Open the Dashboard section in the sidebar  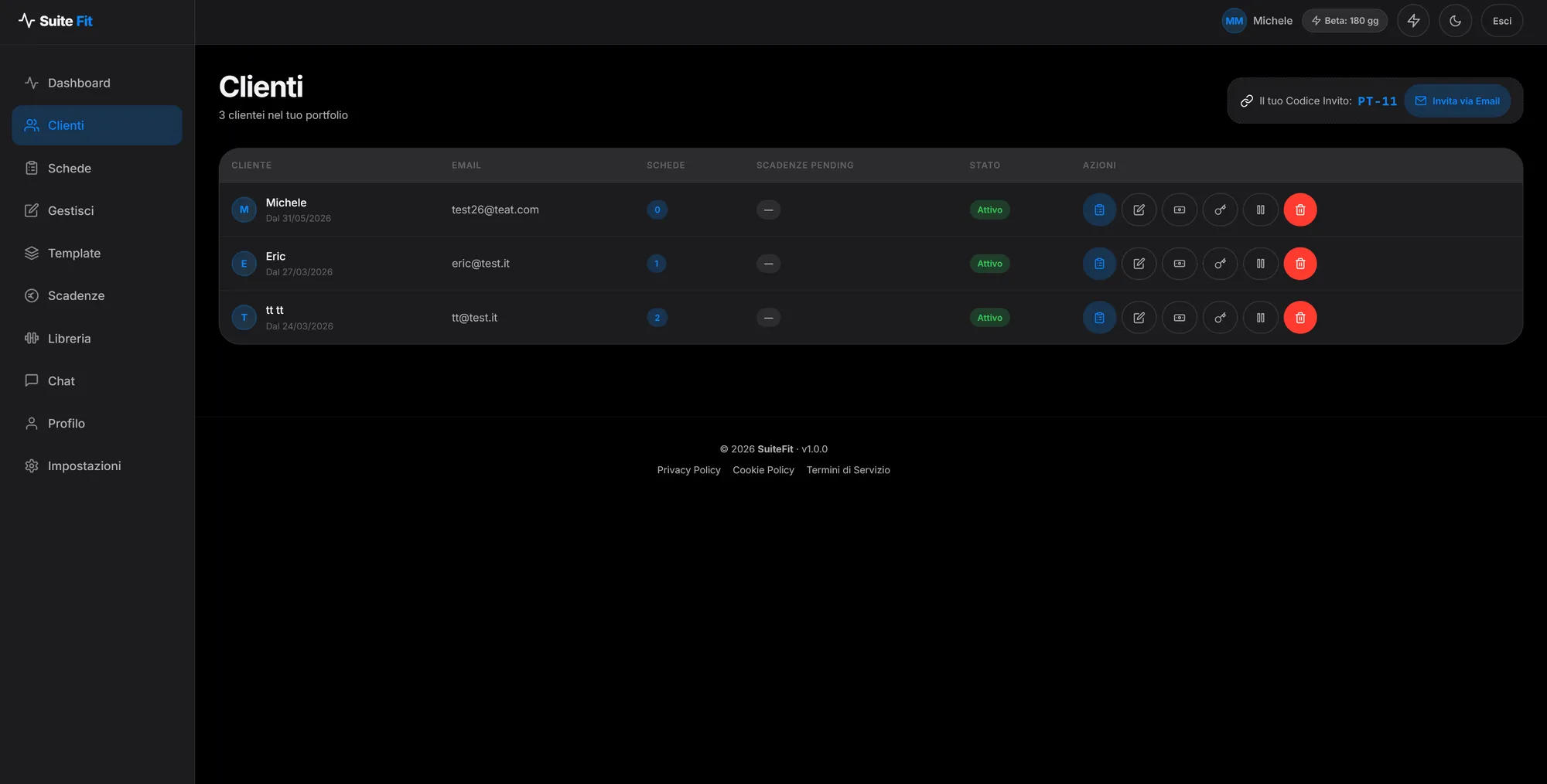pyautogui.click(x=97, y=83)
